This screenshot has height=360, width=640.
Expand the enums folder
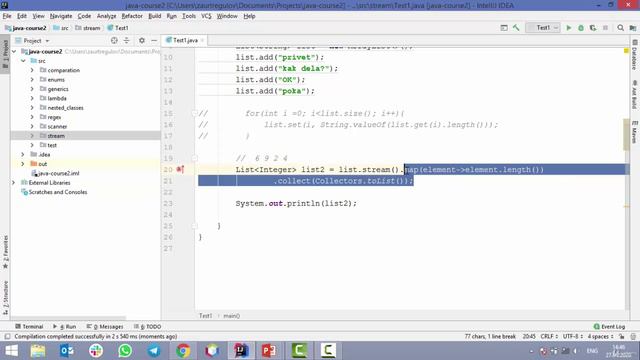point(32,80)
